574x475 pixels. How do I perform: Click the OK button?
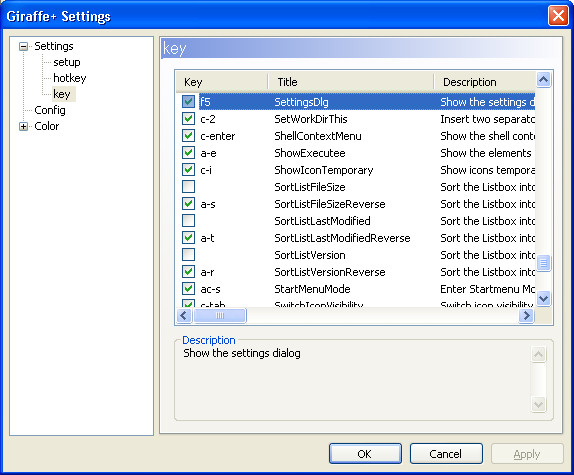[x=365, y=454]
